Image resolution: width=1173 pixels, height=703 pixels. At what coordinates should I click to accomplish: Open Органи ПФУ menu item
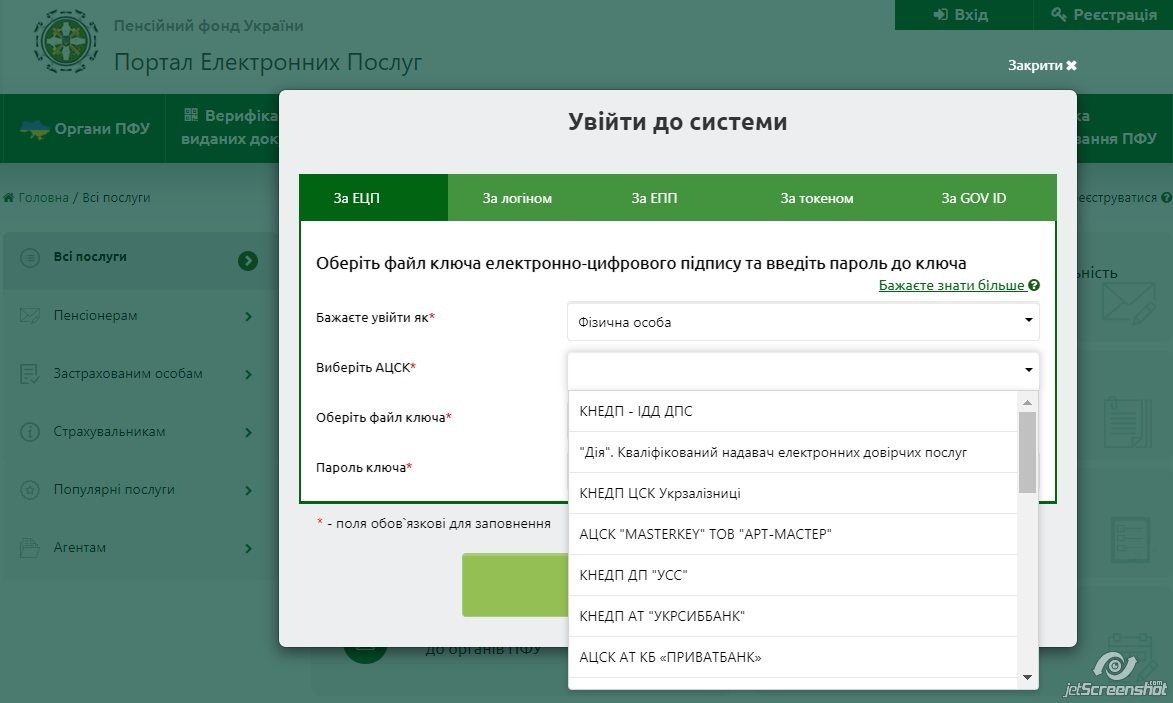tap(83, 129)
